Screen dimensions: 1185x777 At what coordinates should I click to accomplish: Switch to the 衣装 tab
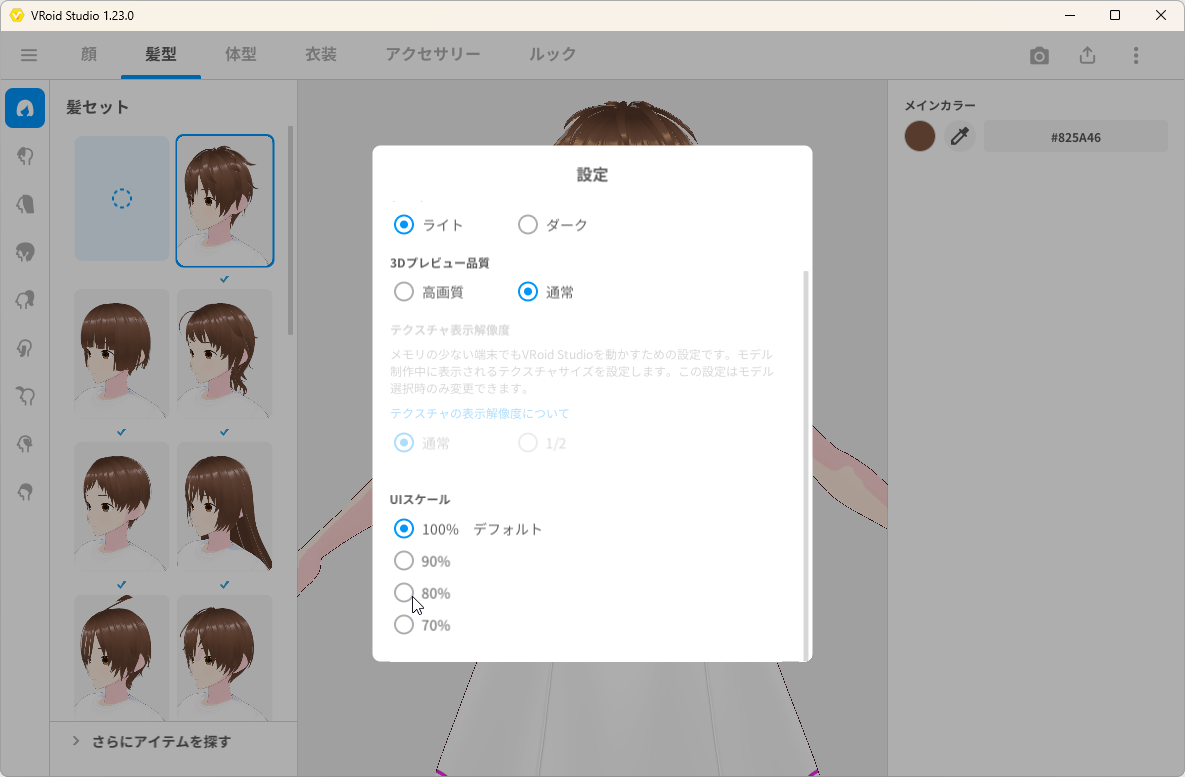coord(320,55)
